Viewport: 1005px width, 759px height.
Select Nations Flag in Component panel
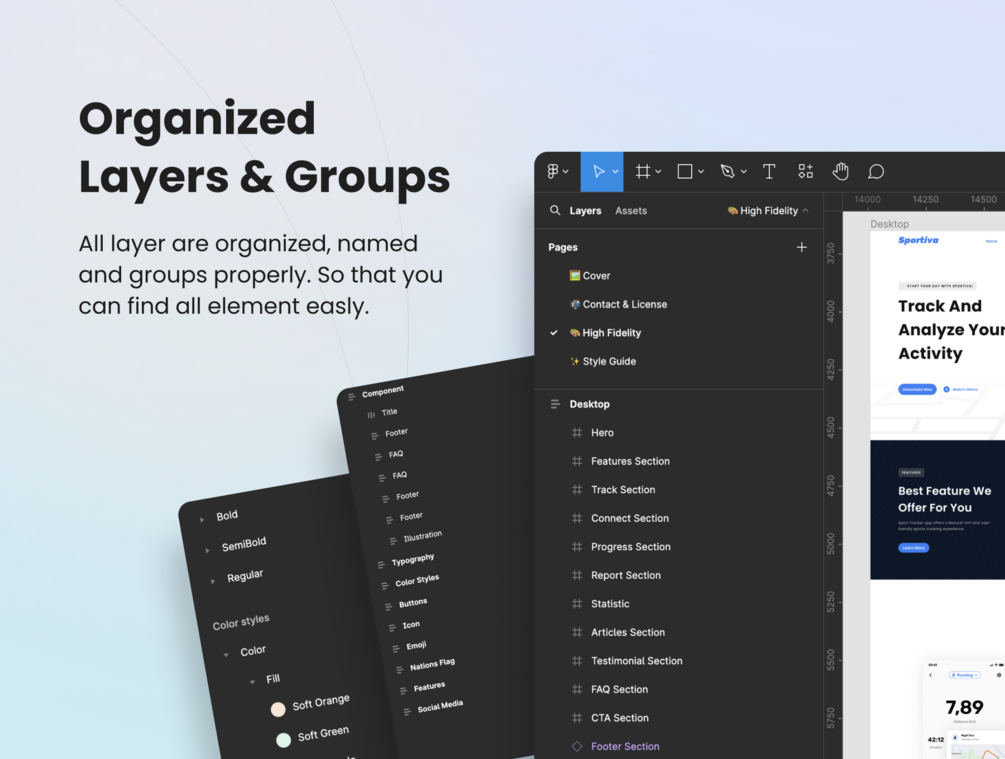click(x=433, y=664)
